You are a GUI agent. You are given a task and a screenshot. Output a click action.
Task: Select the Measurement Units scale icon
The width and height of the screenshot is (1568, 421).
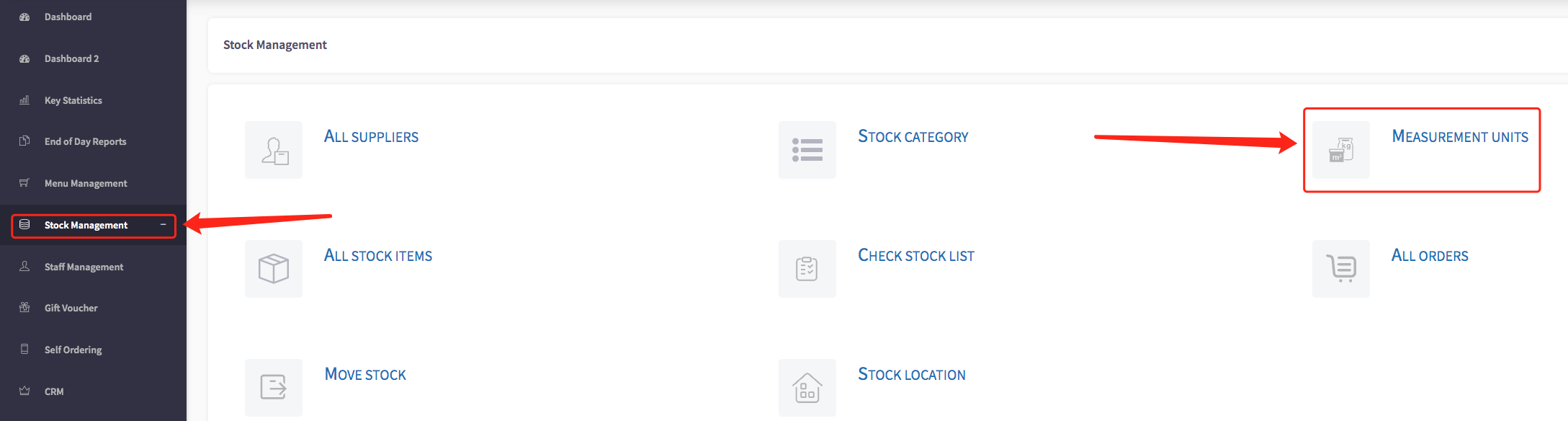1341,150
